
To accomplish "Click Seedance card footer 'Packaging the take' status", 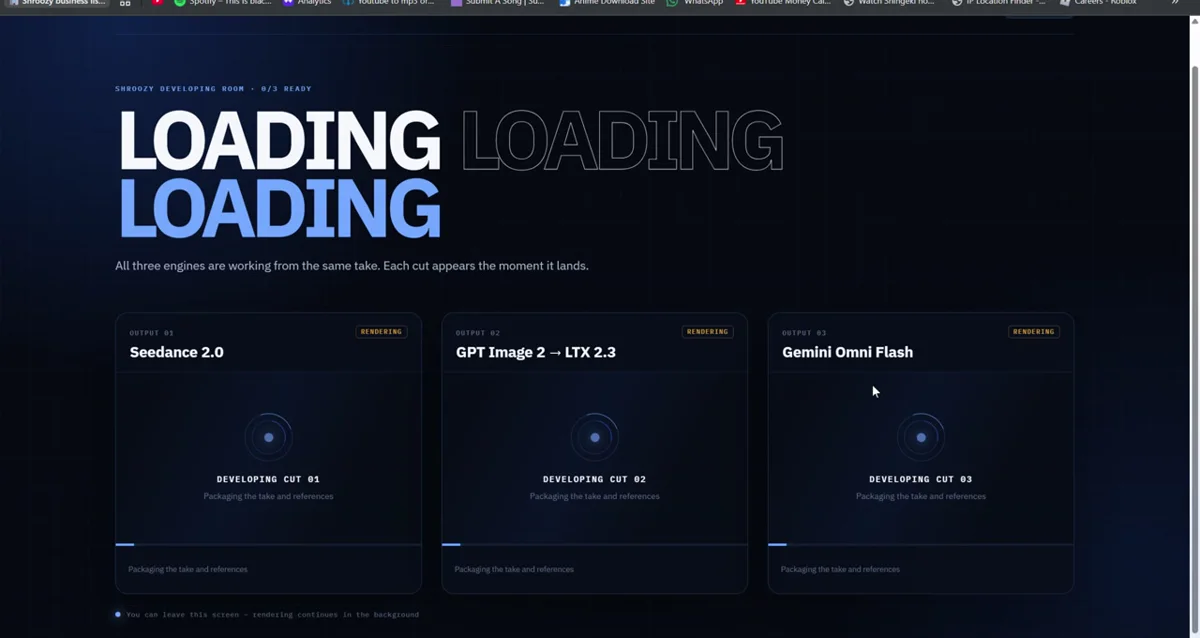I will click(x=188, y=569).
